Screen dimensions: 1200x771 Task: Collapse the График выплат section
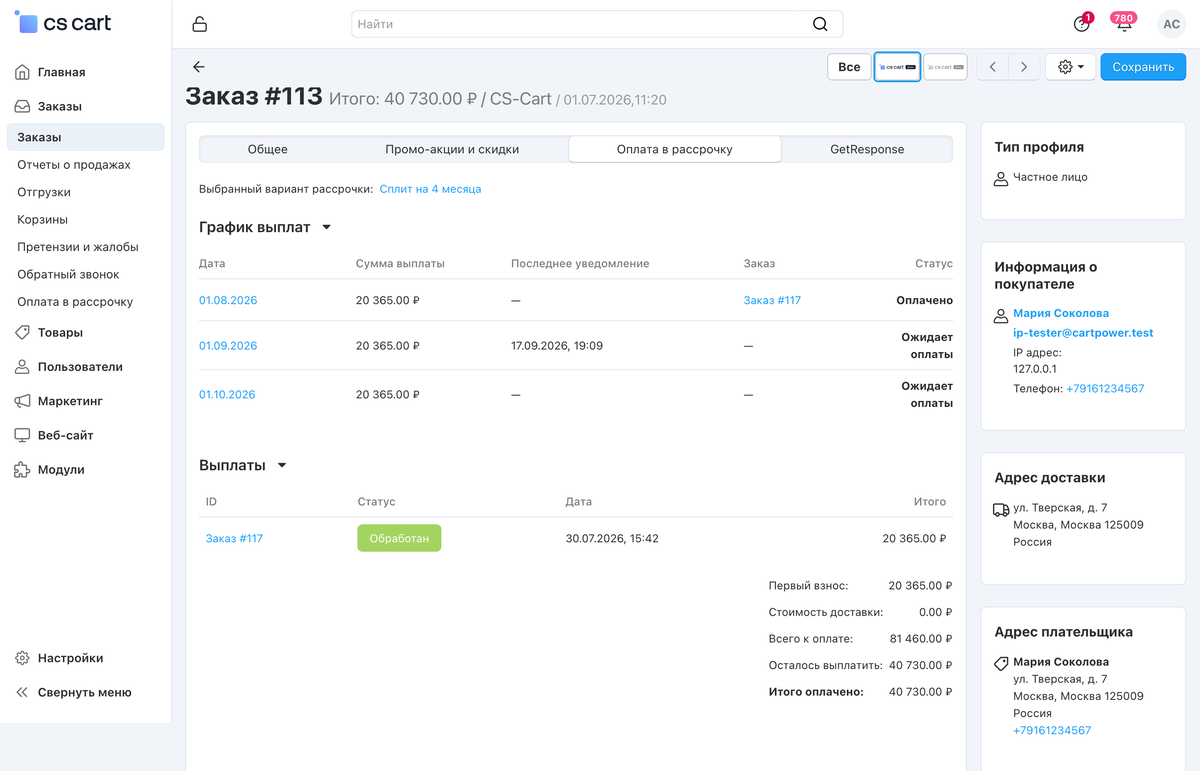(326, 228)
